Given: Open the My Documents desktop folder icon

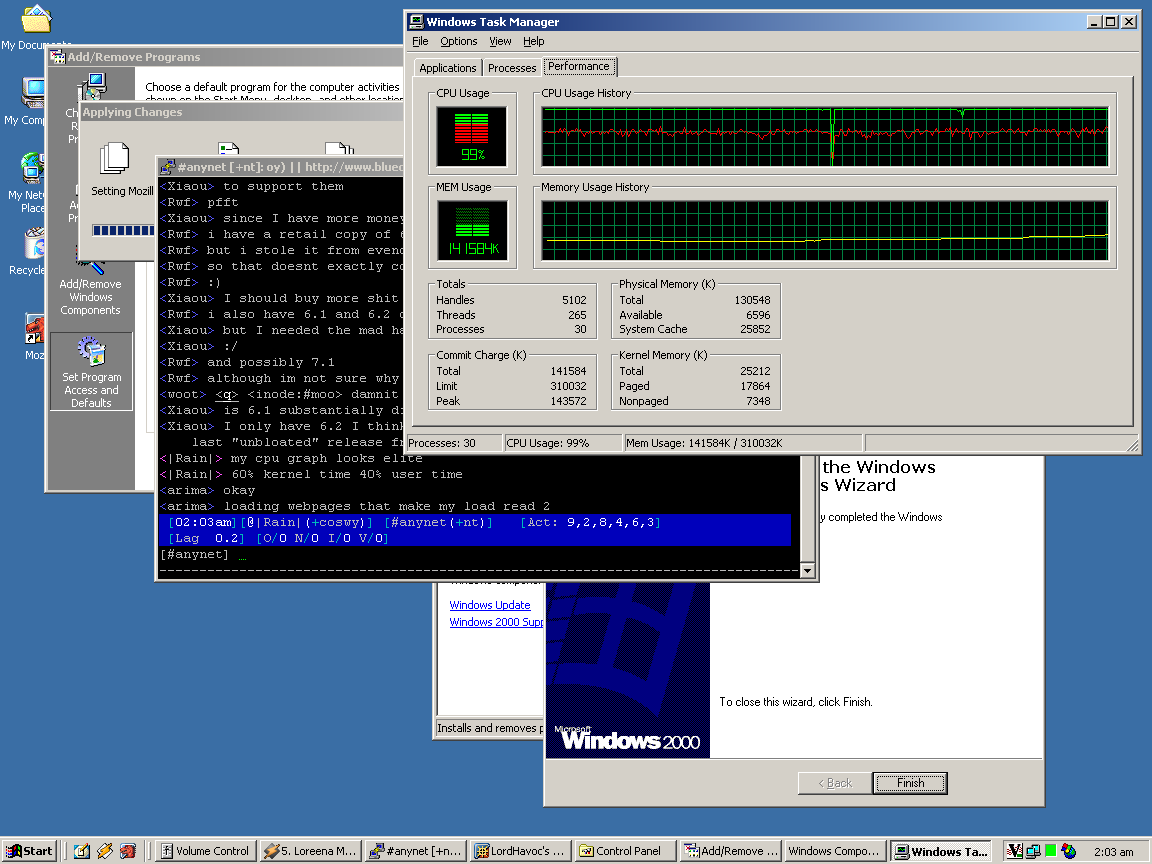Looking at the screenshot, I should pyautogui.click(x=36, y=20).
